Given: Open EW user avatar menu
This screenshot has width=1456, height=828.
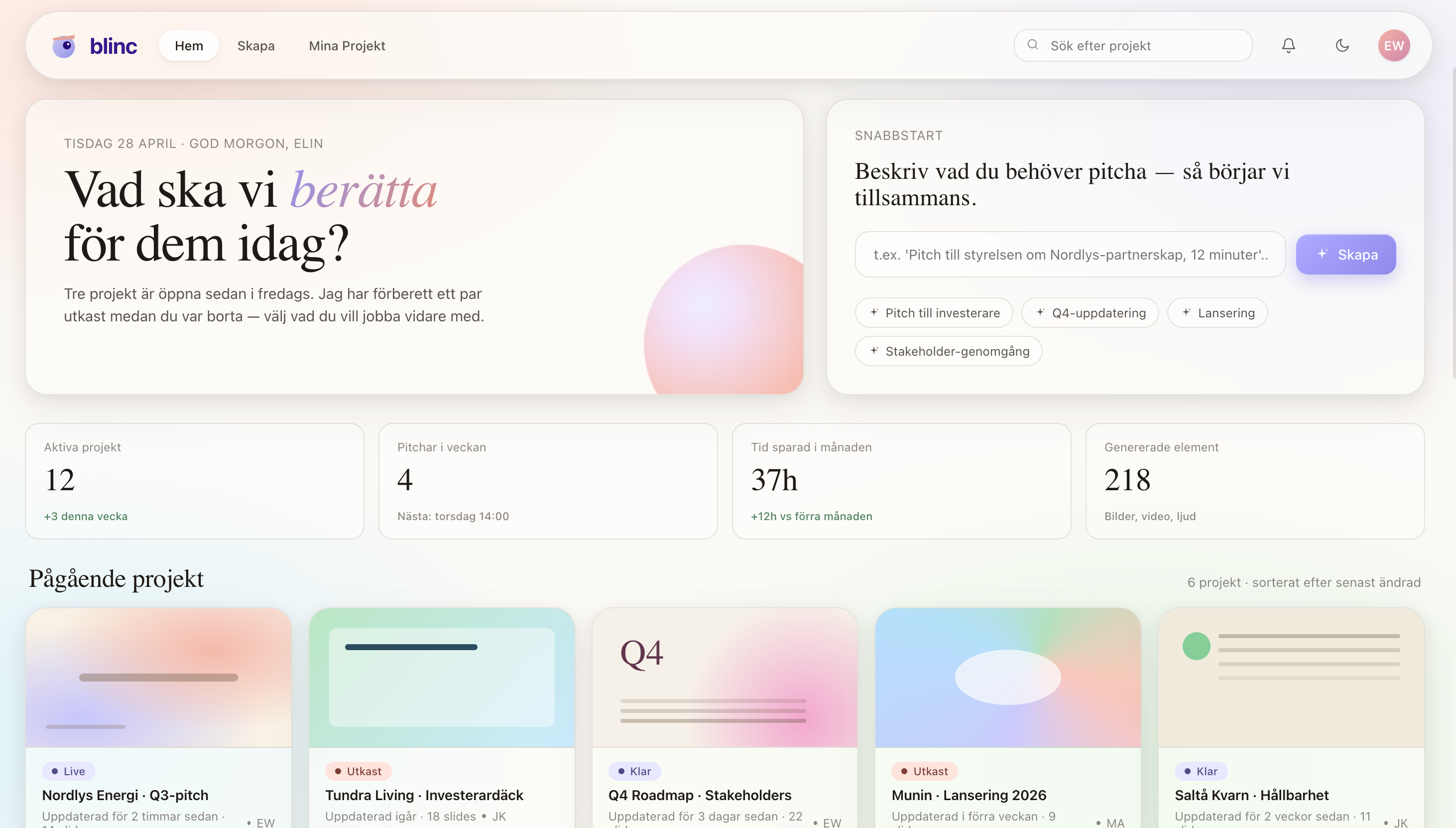Looking at the screenshot, I should point(1393,45).
